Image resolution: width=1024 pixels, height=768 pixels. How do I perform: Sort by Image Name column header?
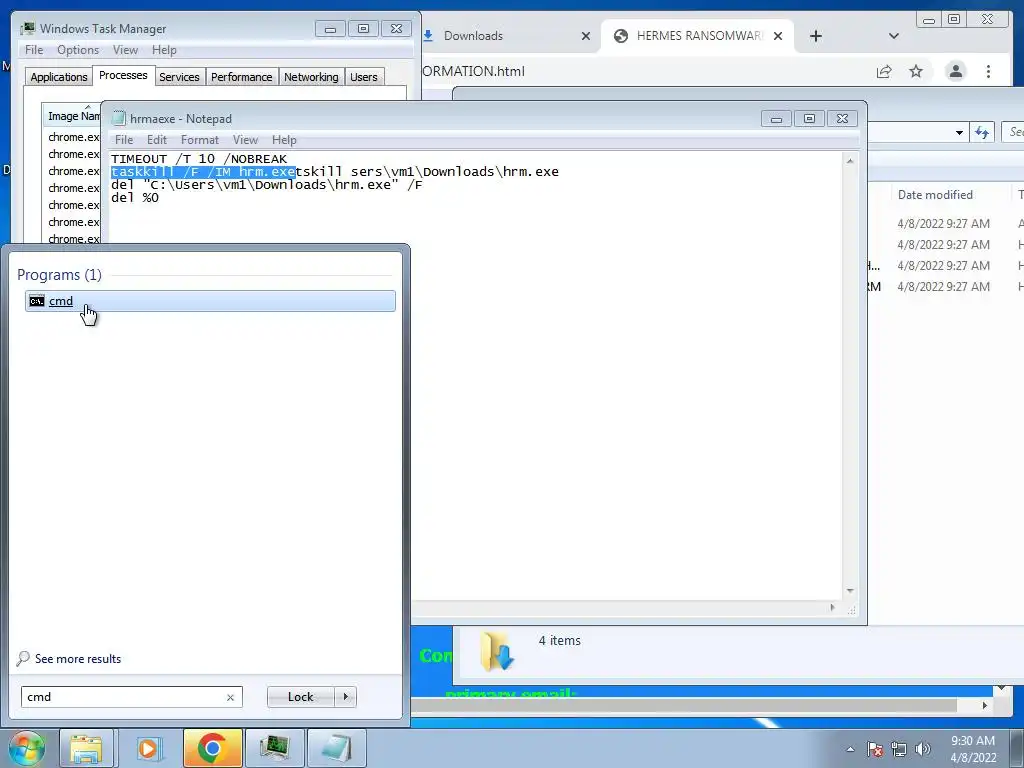72,116
